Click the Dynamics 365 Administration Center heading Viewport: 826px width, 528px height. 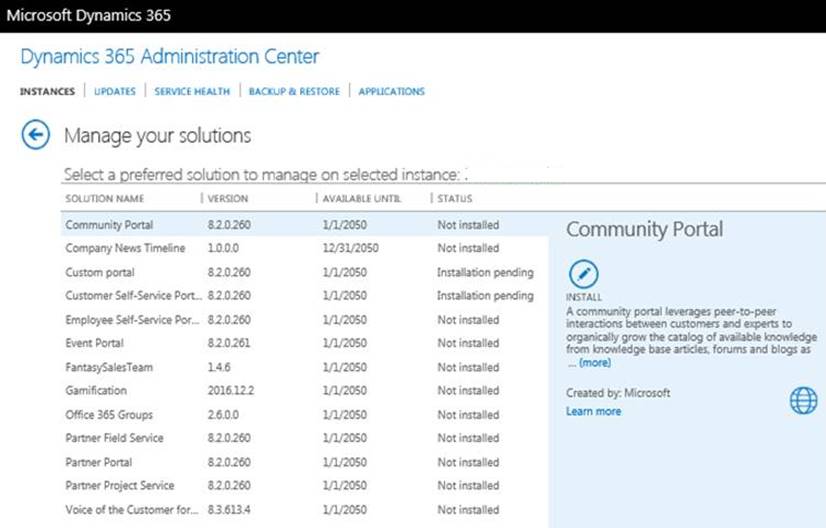click(170, 56)
